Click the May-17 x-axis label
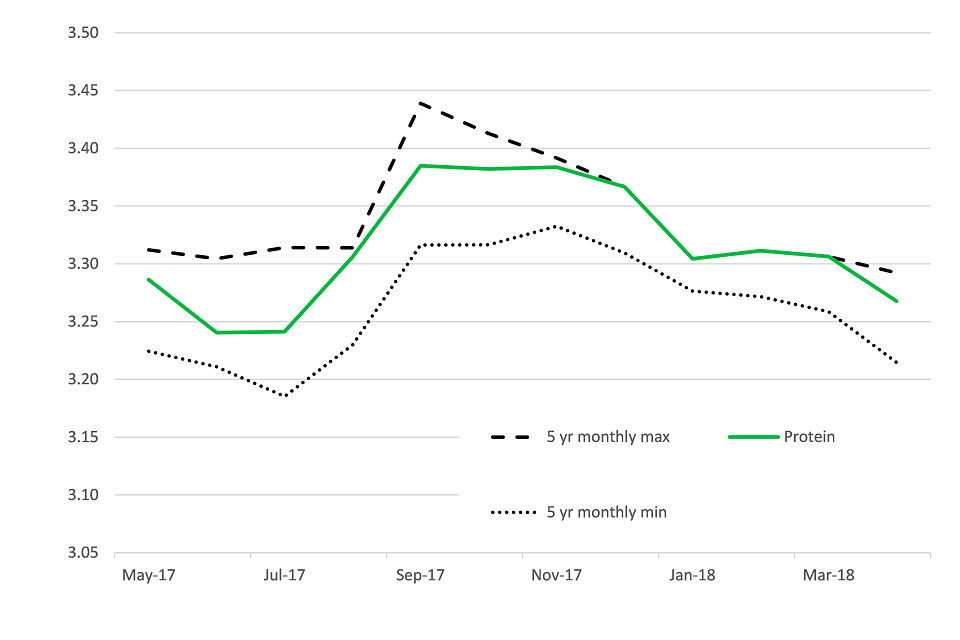 [x=148, y=576]
